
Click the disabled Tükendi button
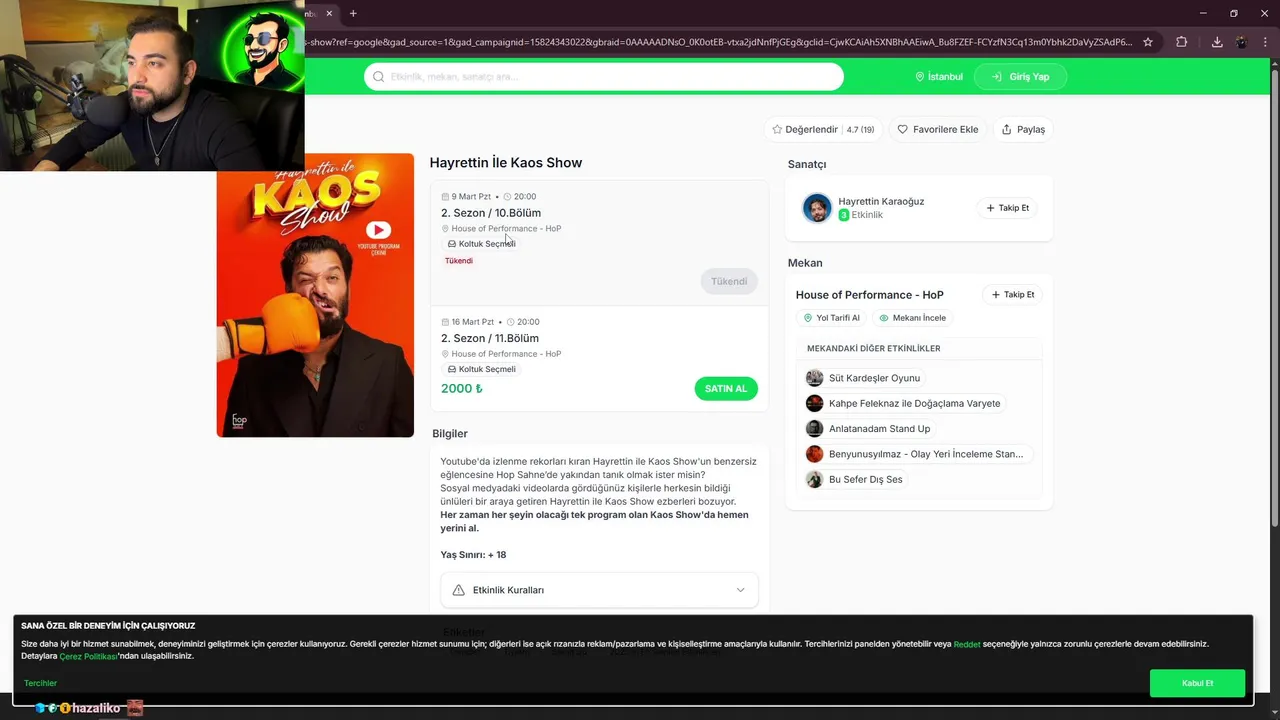click(729, 281)
